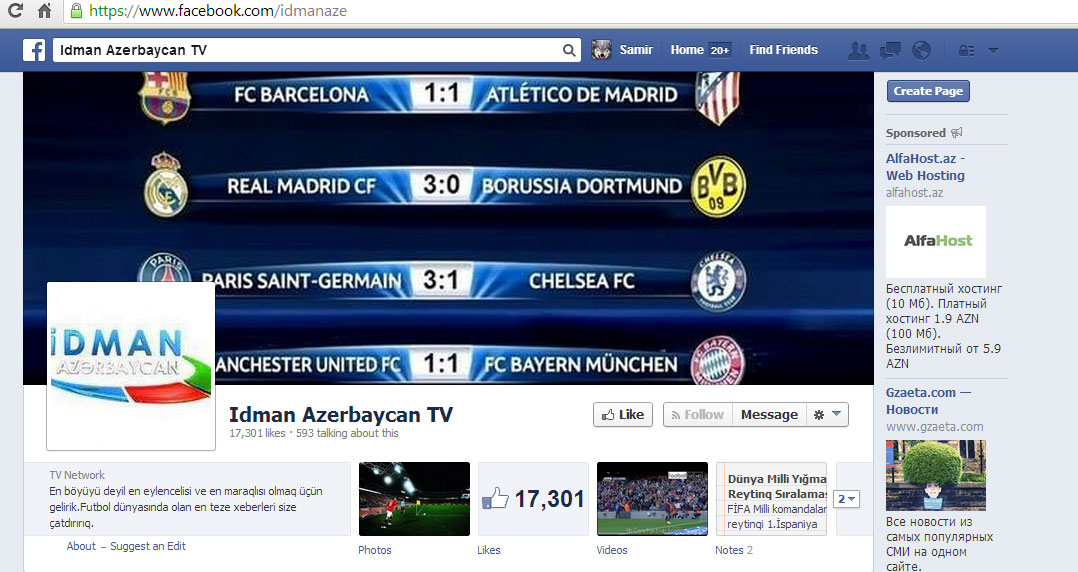The width and height of the screenshot is (1078, 572).
Task: Open the Photos thumbnail
Action: (x=415, y=499)
